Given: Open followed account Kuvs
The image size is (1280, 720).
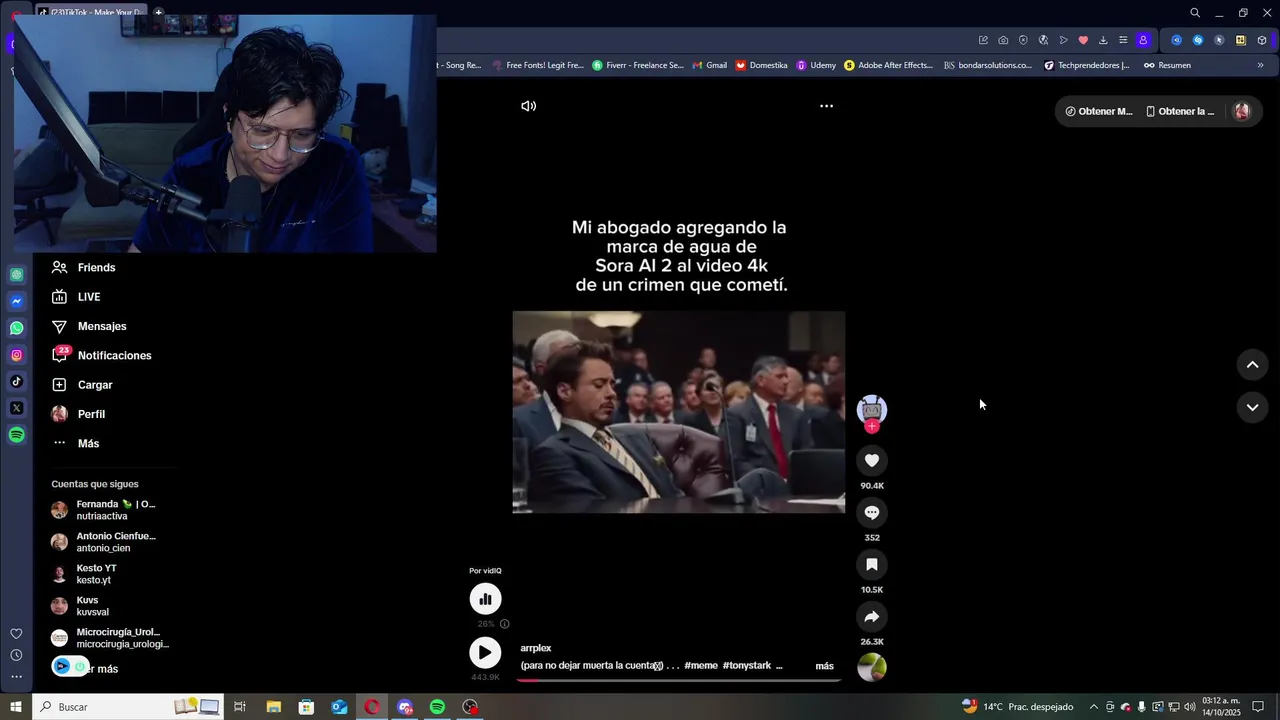Looking at the screenshot, I should pyautogui.click(x=80, y=606).
